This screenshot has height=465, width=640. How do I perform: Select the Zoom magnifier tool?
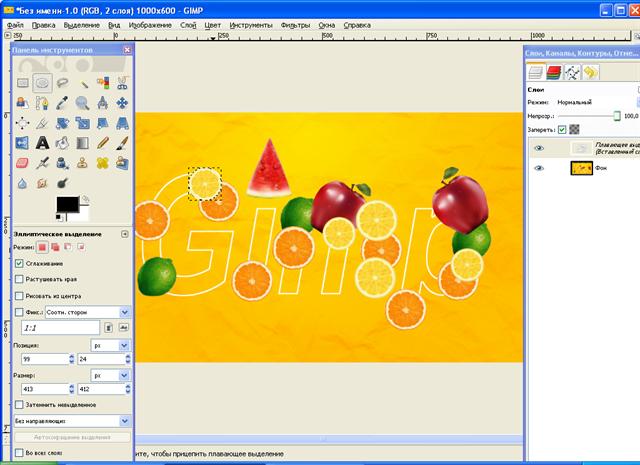(82, 103)
